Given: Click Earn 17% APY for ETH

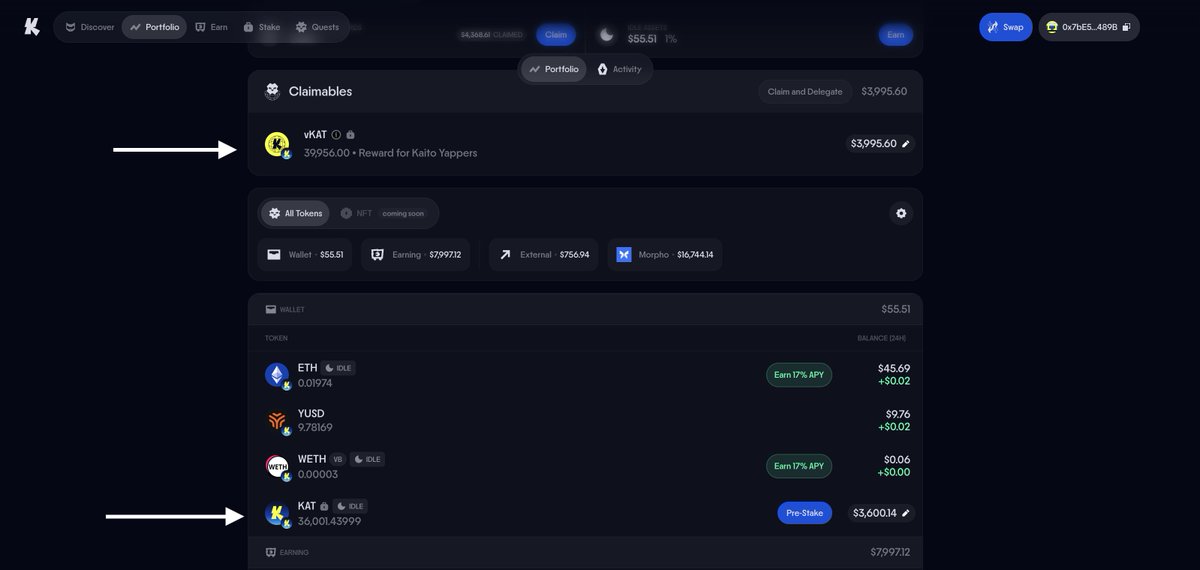Looking at the screenshot, I should click(x=799, y=375).
